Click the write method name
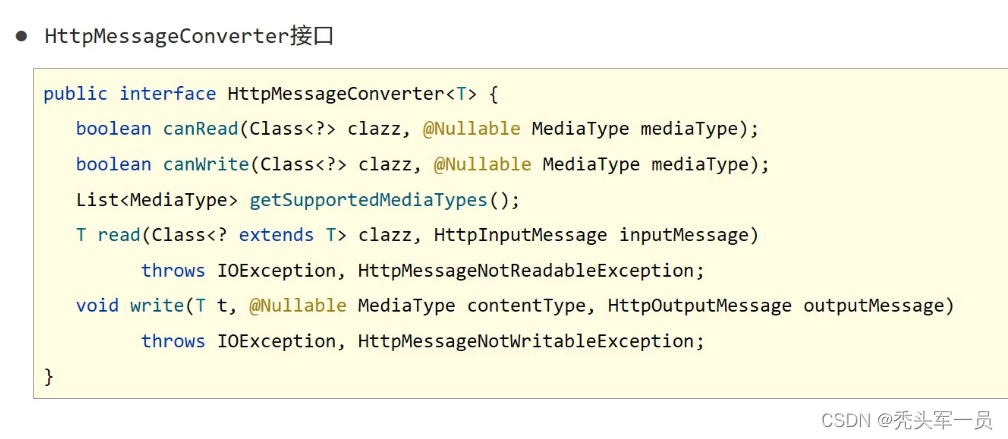Image resolution: width=1008 pixels, height=439 pixels. coord(157,306)
